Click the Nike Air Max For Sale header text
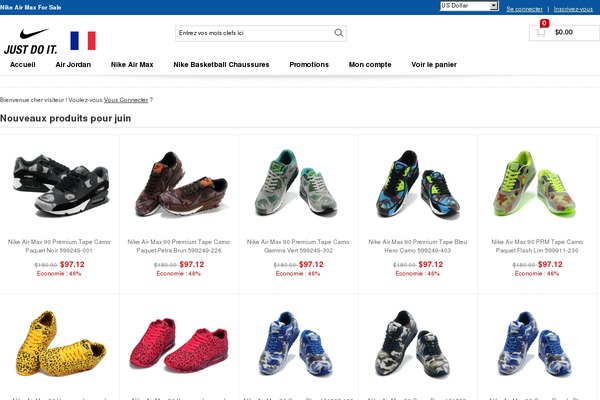The image size is (600, 400). tap(31, 7)
